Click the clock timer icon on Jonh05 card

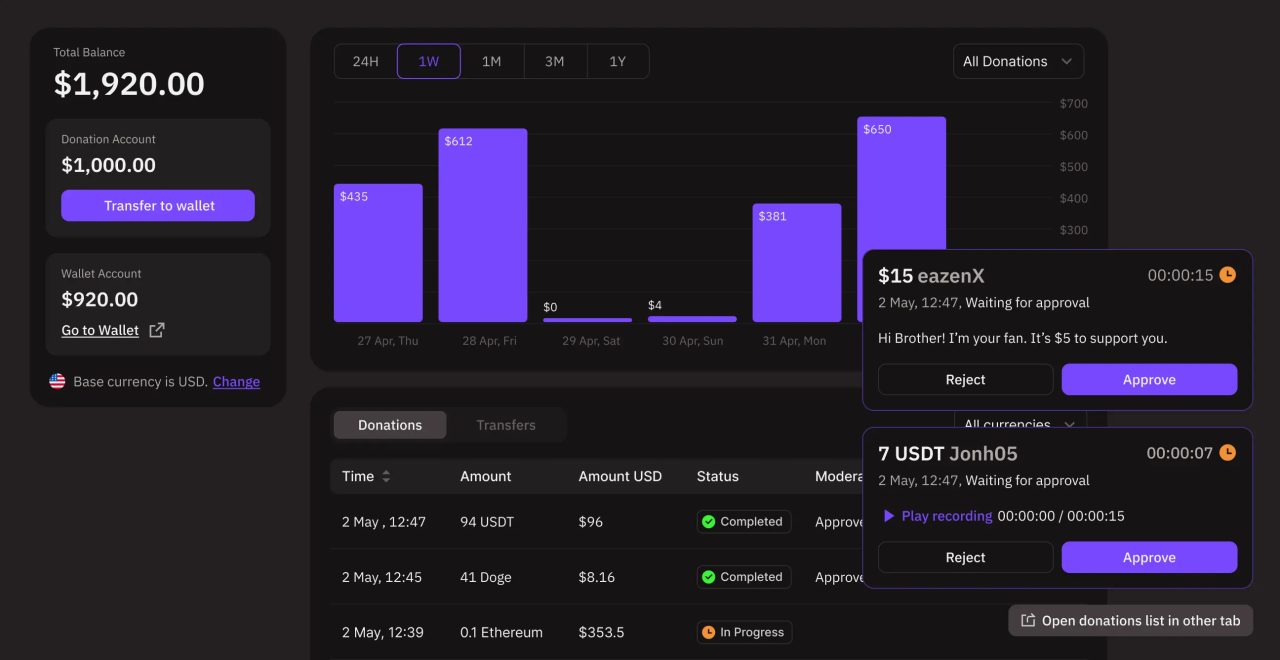pyautogui.click(x=1228, y=452)
